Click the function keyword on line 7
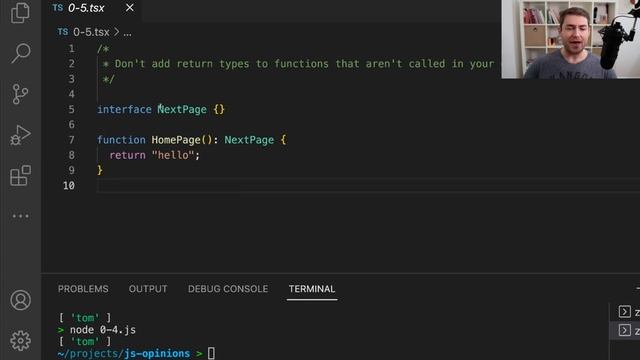Screen dimensions: 640x360 pyautogui.click(x=121, y=140)
